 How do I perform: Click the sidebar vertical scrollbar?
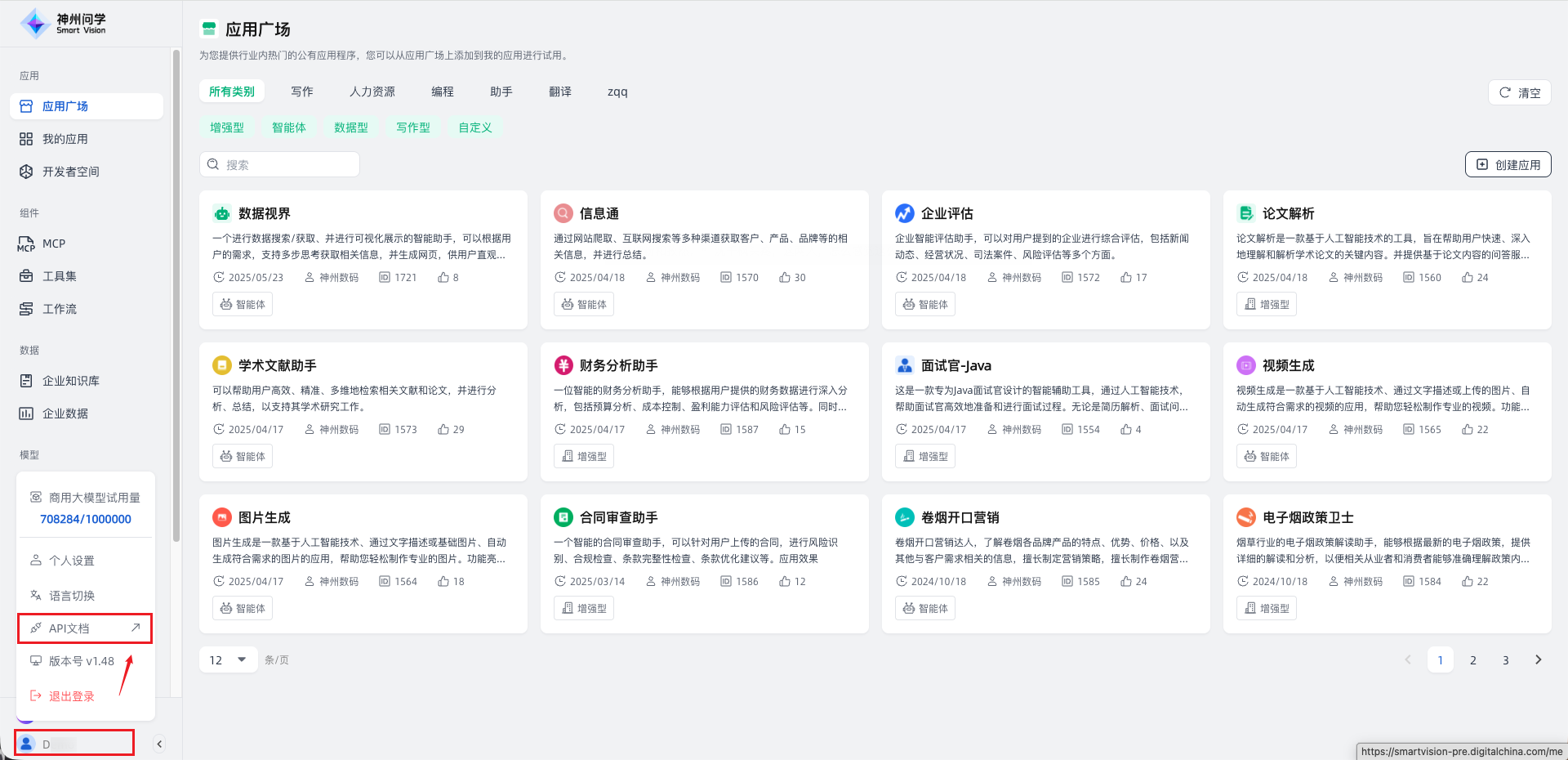coord(176,294)
